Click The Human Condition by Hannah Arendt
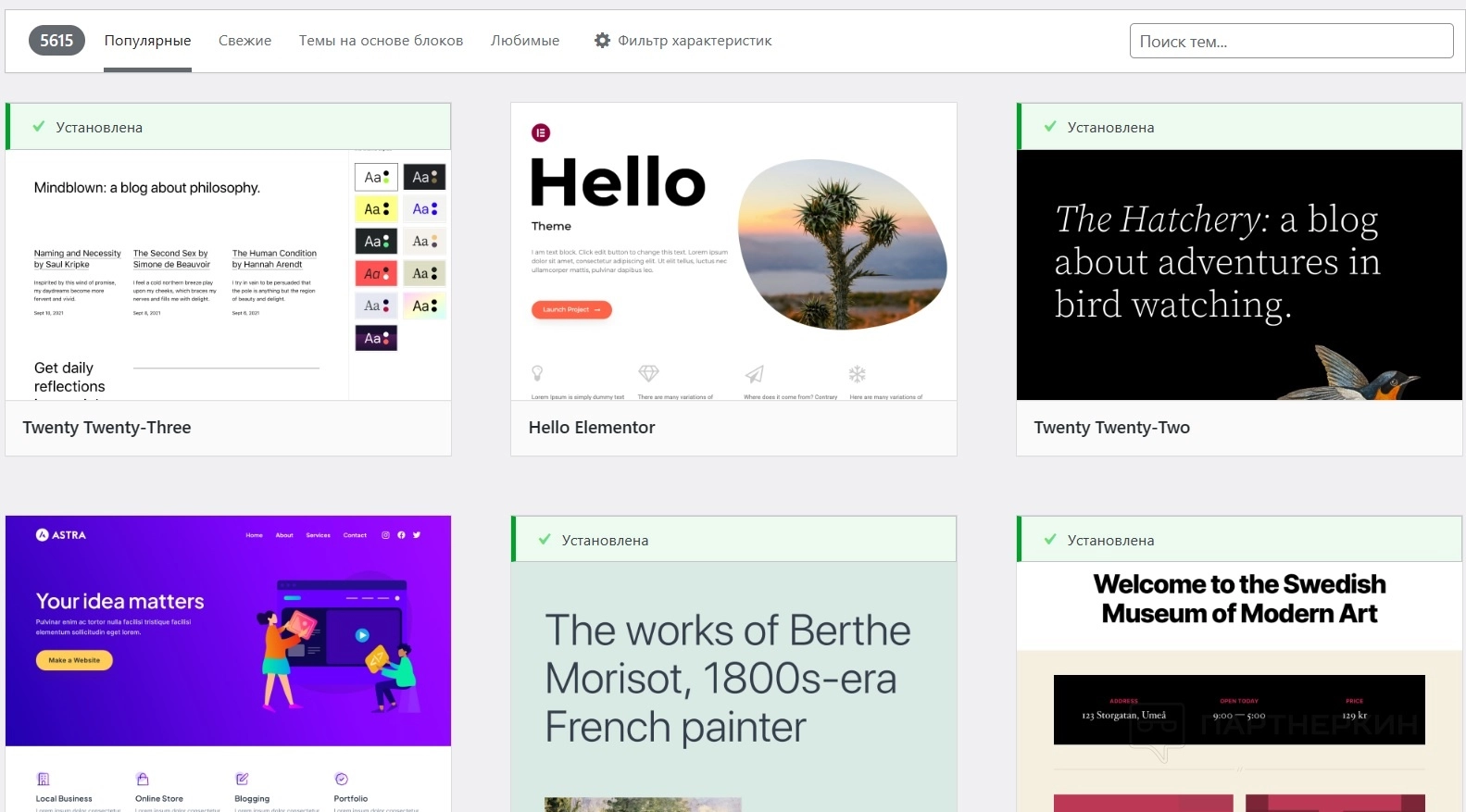The image size is (1466, 812). pyautogui.click(x=274, y=258)
